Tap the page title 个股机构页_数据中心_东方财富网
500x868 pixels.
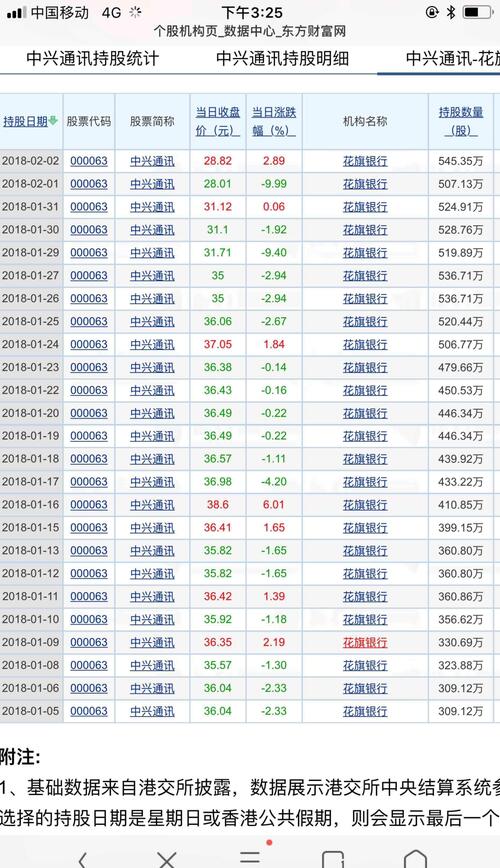pos(250,32)
